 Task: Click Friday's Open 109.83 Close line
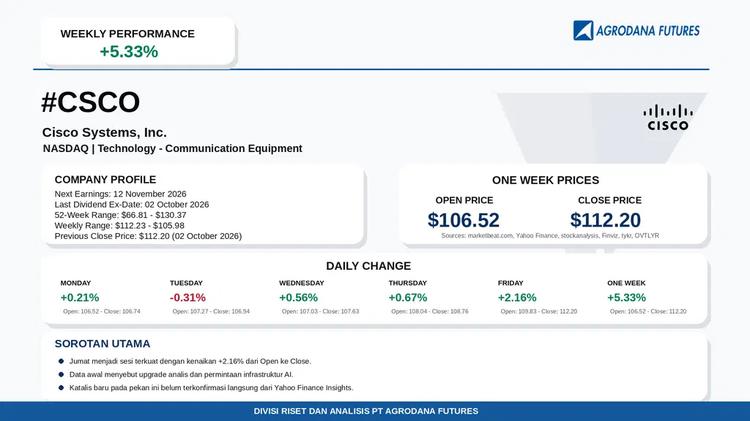(539, 311)
